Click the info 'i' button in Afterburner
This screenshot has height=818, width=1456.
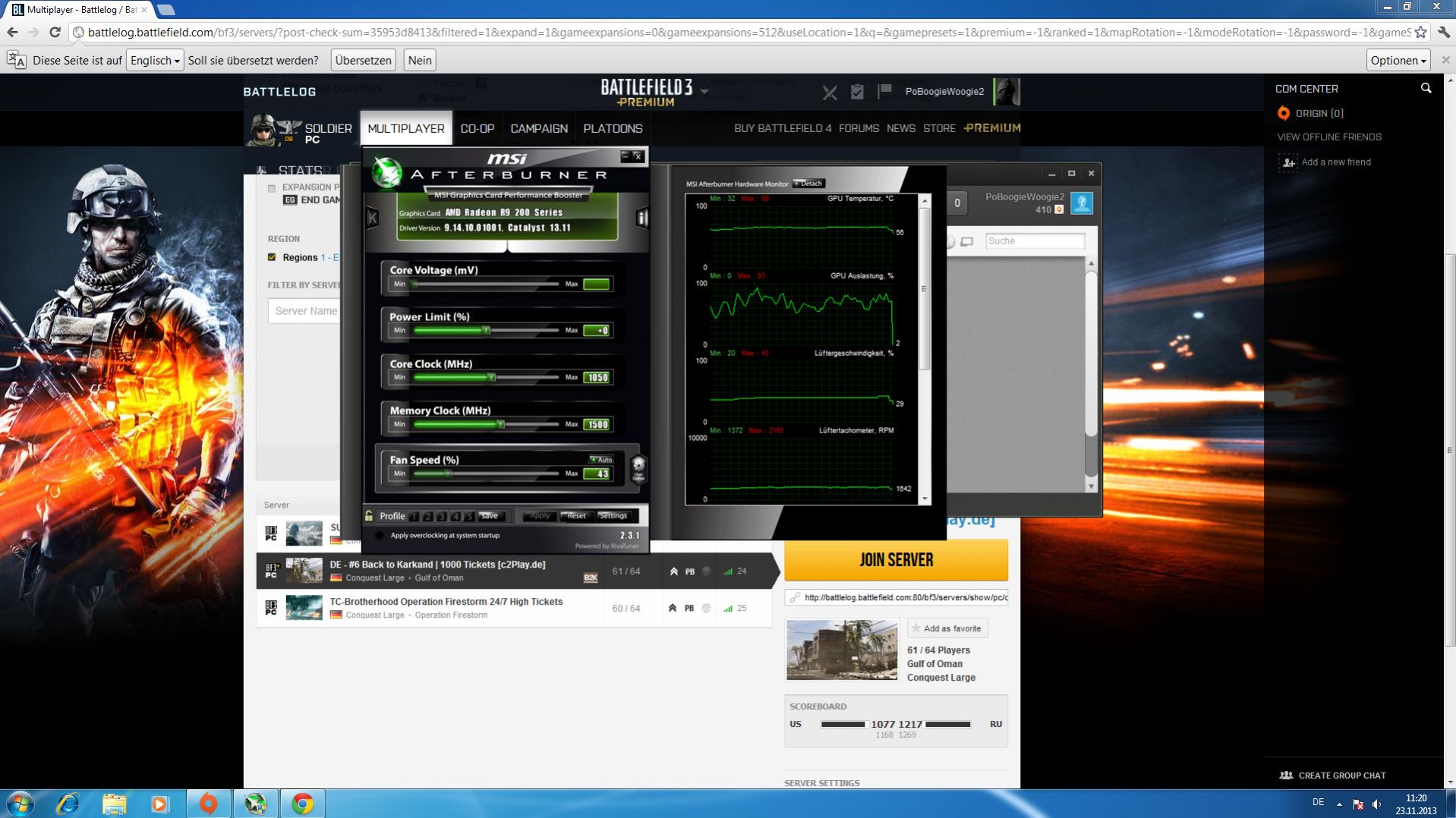coord(642,219)
